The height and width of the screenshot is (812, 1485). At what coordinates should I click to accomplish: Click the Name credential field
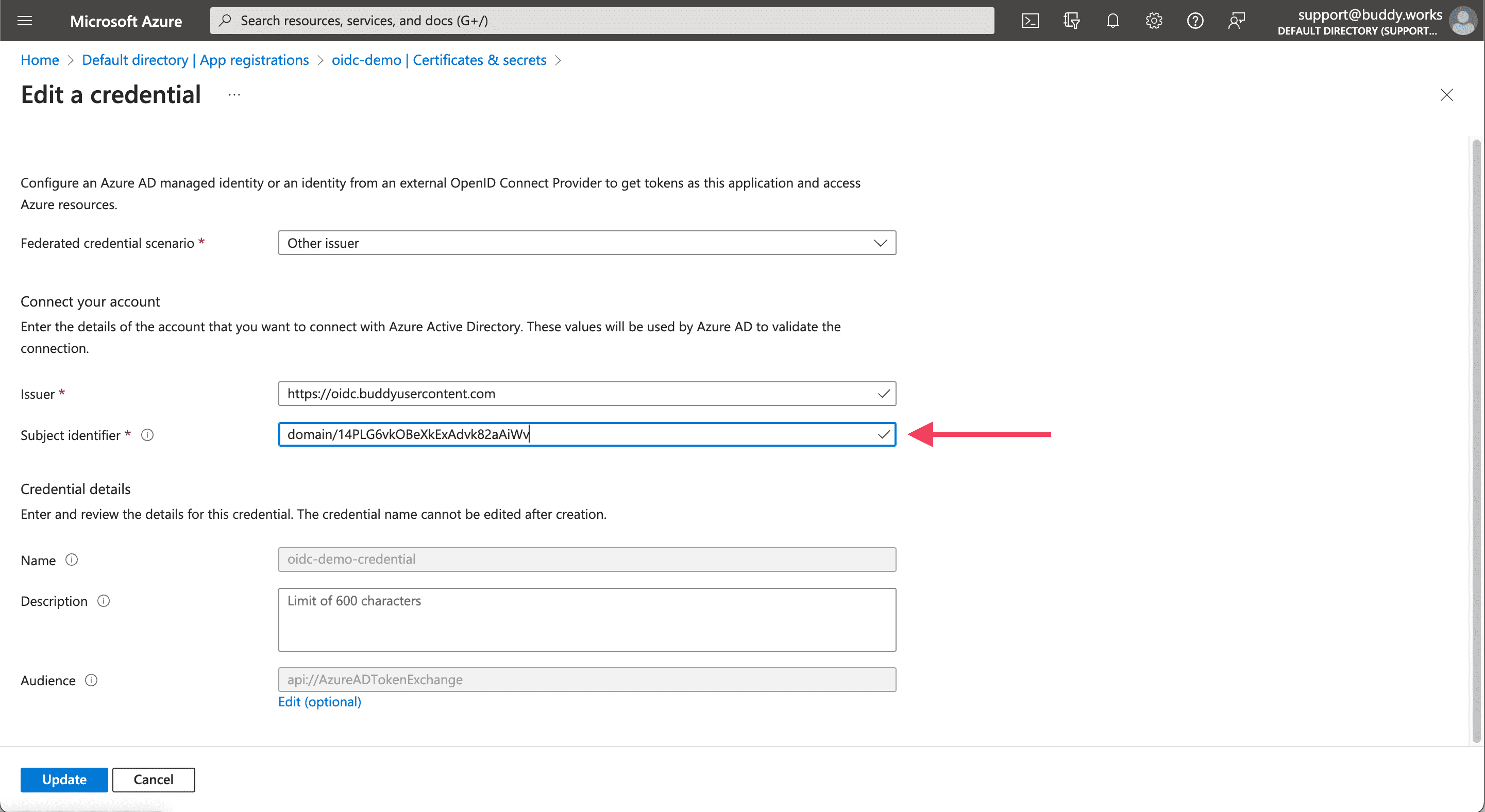pos(587,559)
